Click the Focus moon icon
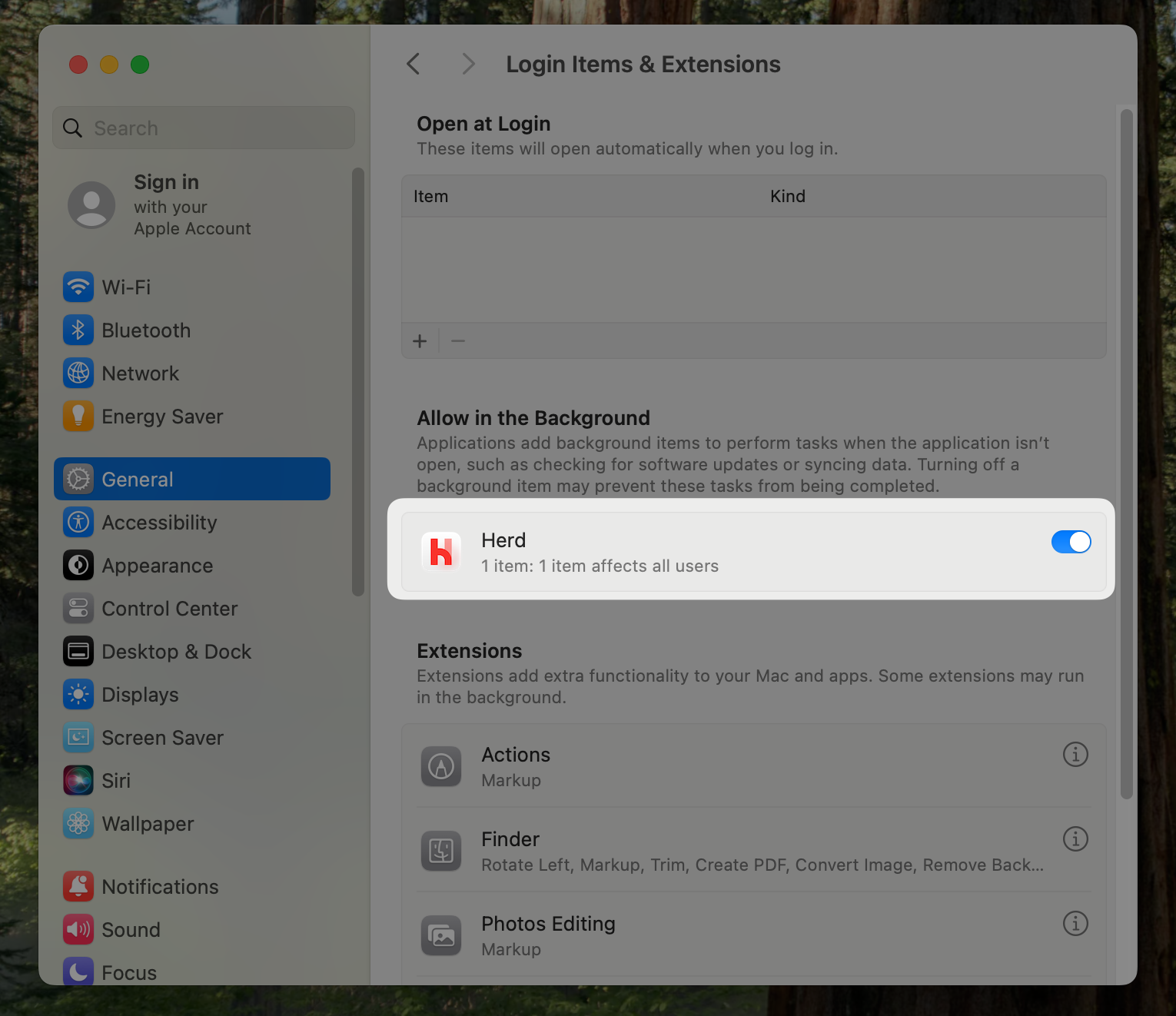Image resolution: width=1176 pixels, height=1016 pixels. pos(78,971)
